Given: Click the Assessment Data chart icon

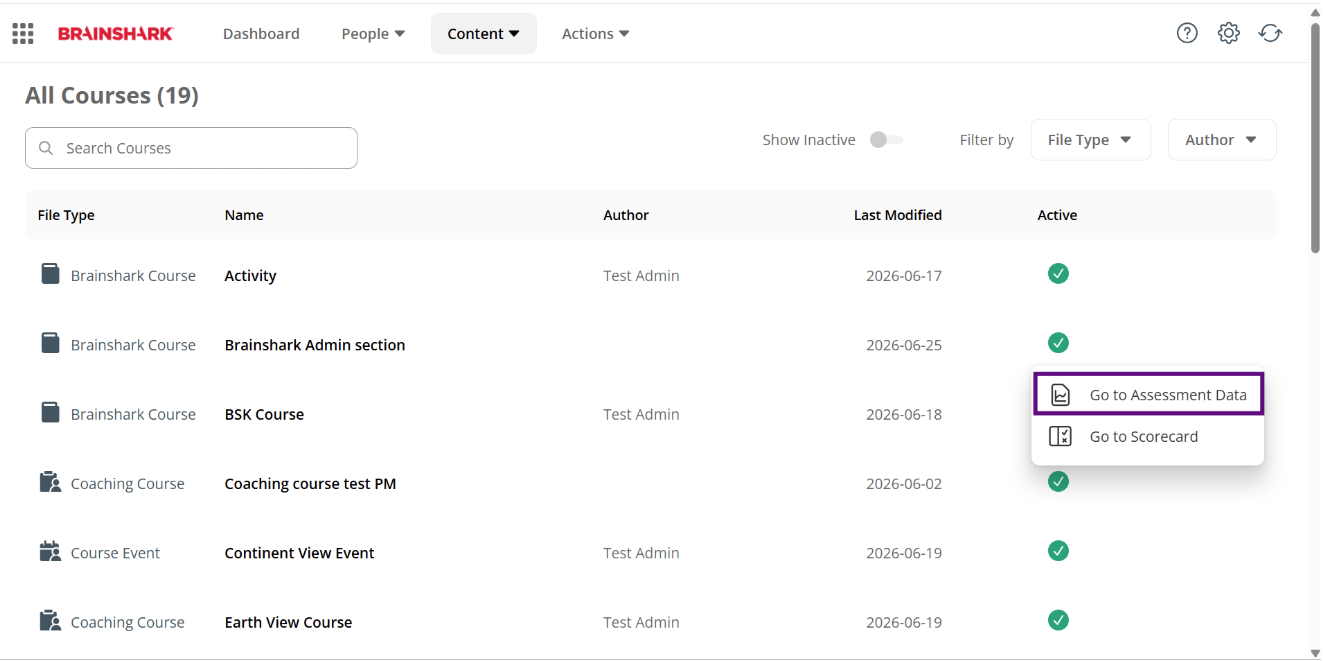Looking at the screenshot, I should pos(1061,395).
